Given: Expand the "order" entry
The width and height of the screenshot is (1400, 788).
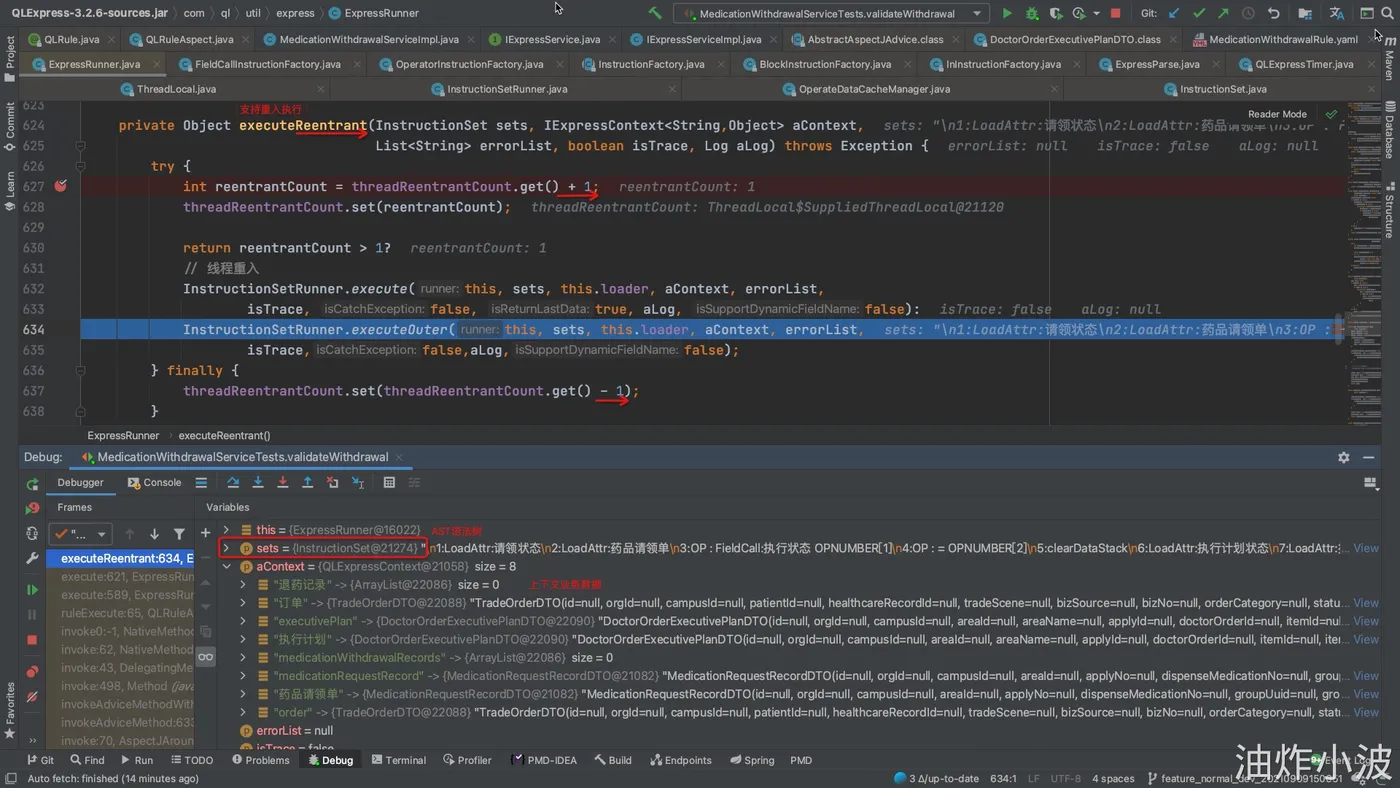Looking at the screenshot, I should coord(243,712).
